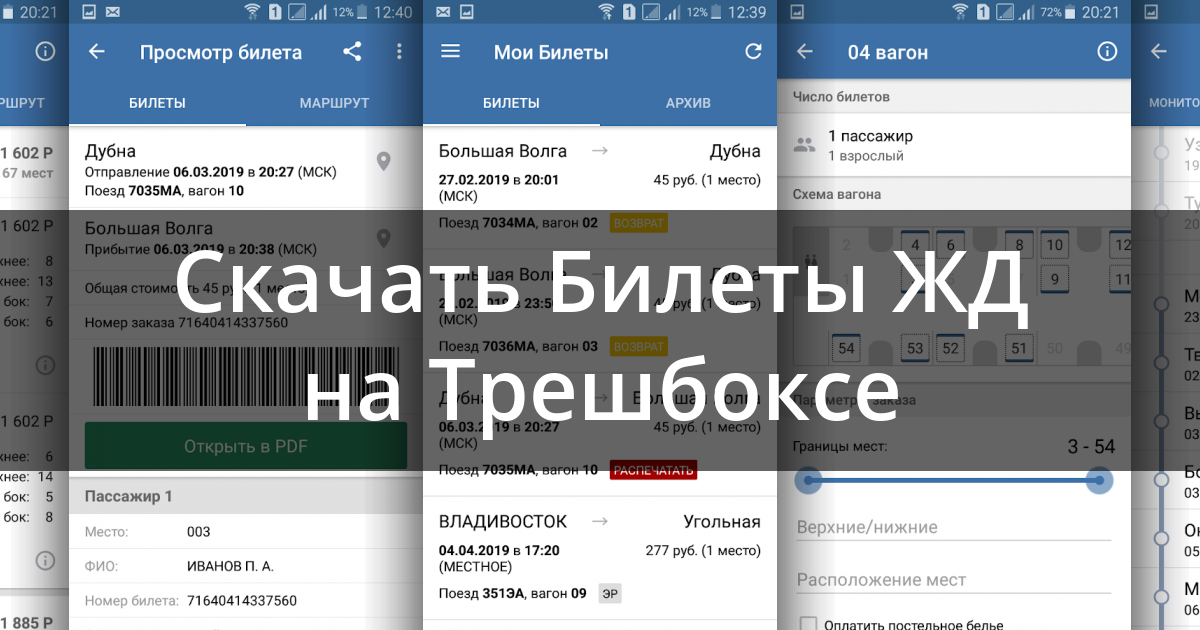Open the Верхние/нижние dropdown
This screenshot has height=630, width=1200.
pos(954,527)
